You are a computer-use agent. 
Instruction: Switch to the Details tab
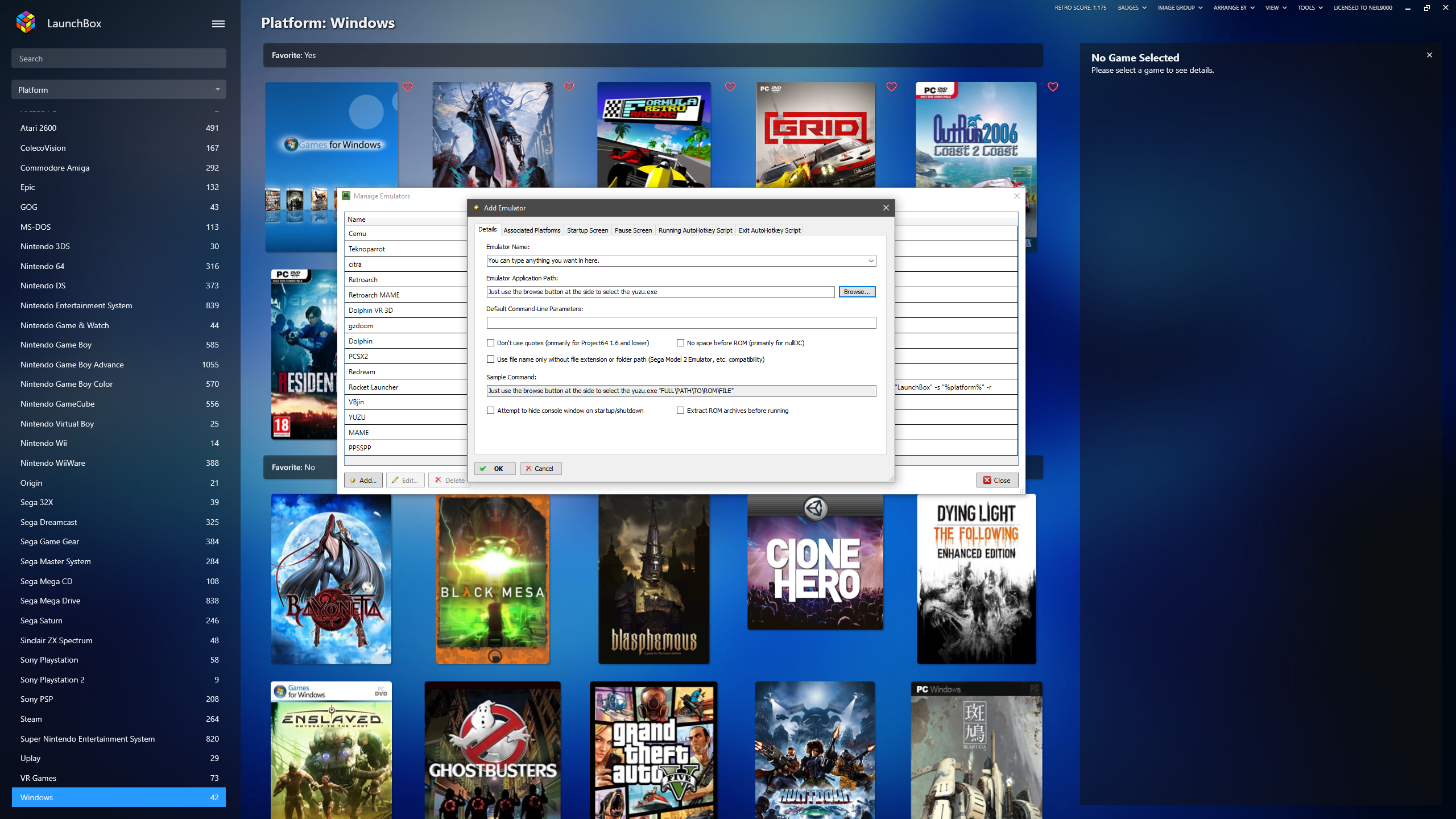tap(487, 229)
